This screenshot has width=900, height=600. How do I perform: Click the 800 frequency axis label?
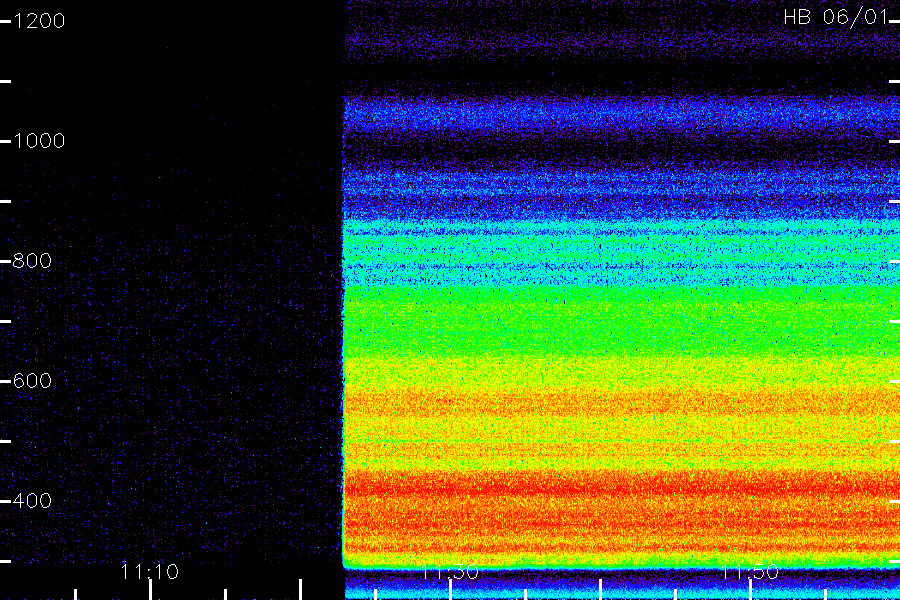tap(32, 261)
